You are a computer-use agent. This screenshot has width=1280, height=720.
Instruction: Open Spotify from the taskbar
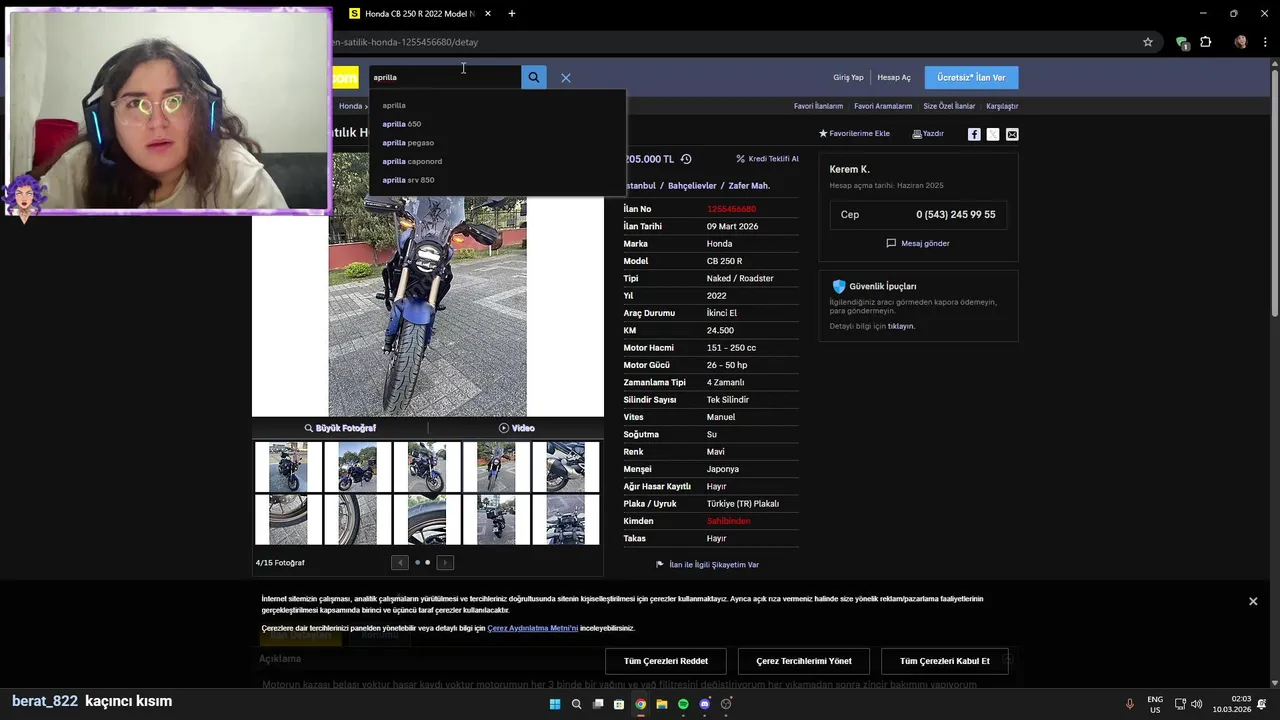684,704
